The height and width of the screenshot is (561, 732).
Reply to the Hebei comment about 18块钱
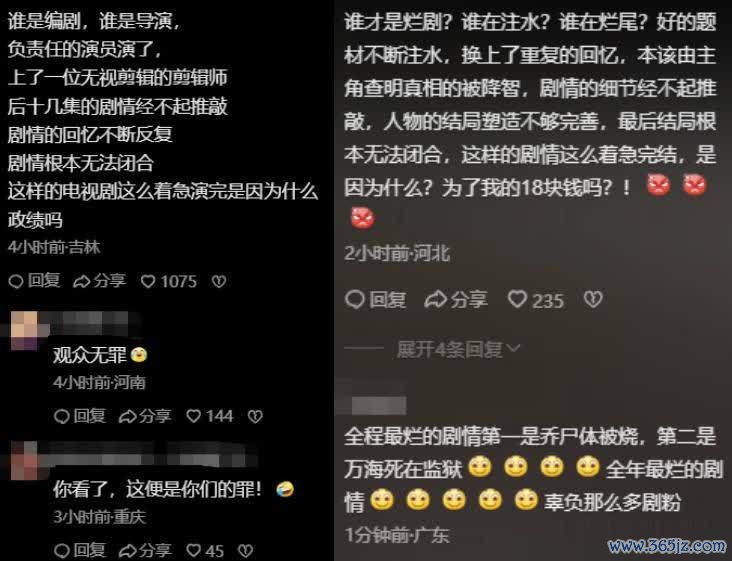point(376,300)
